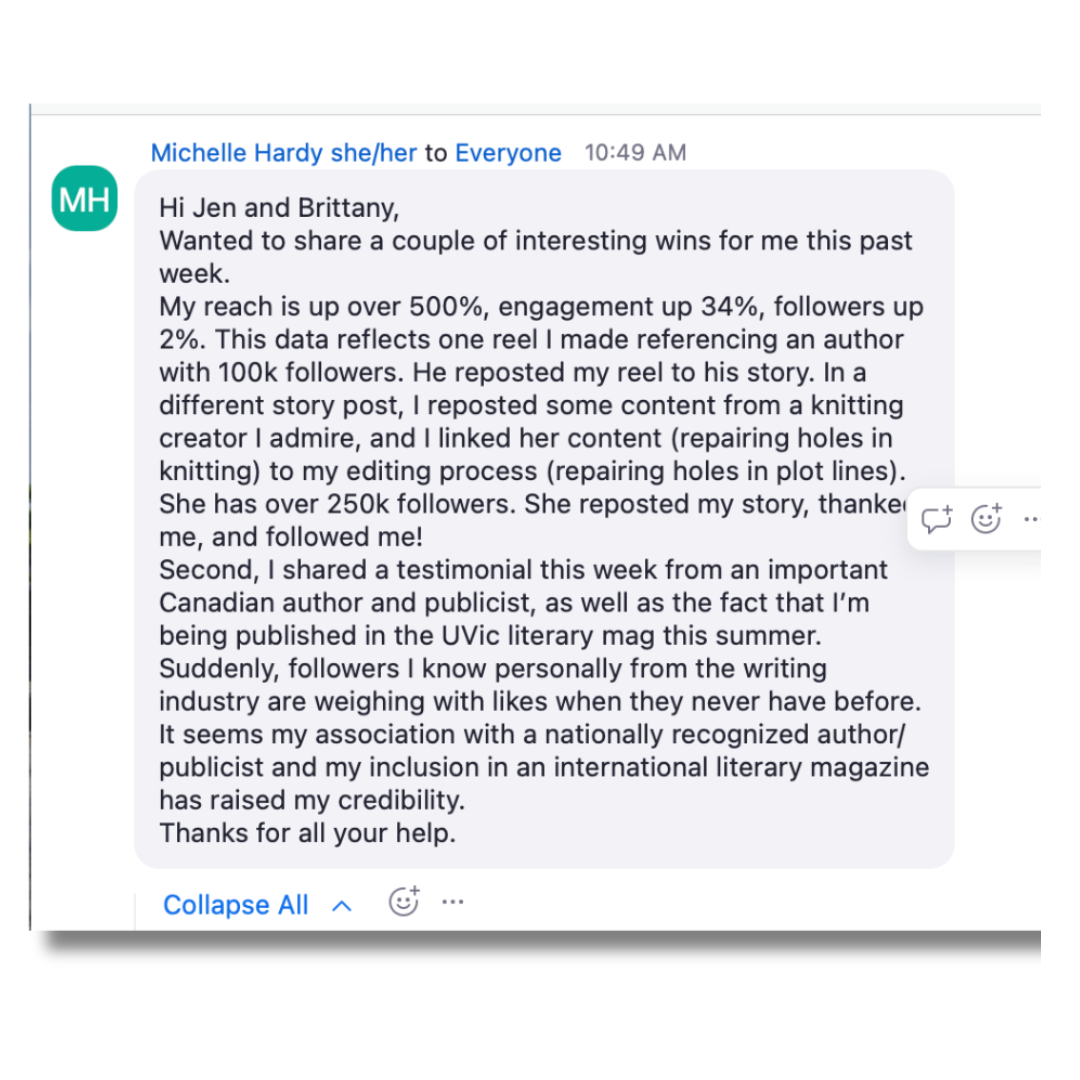
Task: Click the "Hi Jen and Brittany," greeting line
Action: pos(279,208)
